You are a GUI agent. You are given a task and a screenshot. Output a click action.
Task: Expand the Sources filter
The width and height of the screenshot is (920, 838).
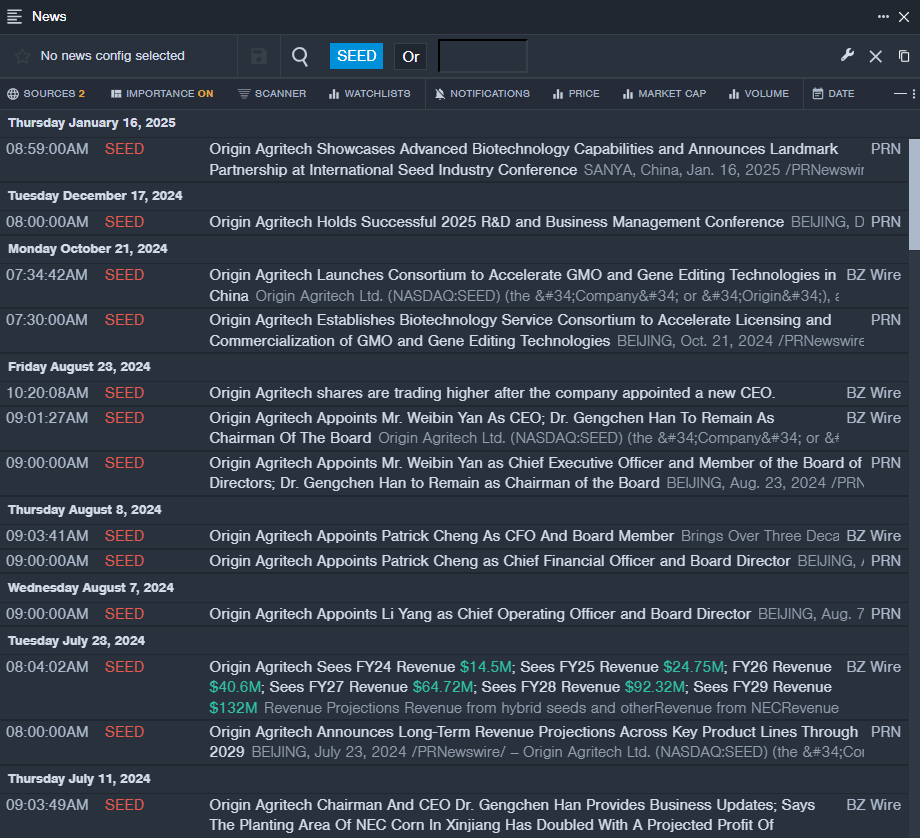[x=46, y=94]
